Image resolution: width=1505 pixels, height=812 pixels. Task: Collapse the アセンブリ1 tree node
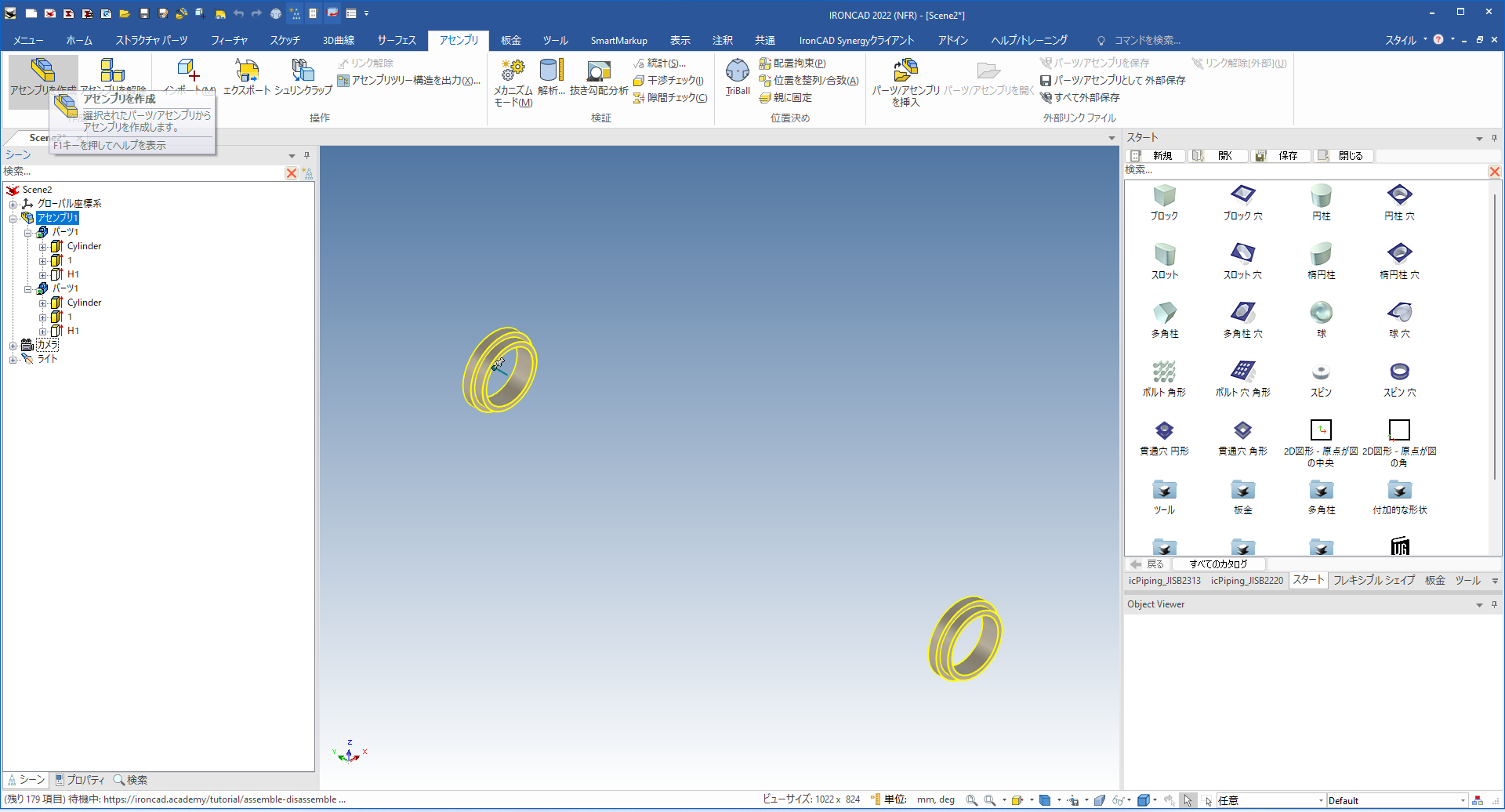(13, 219)
